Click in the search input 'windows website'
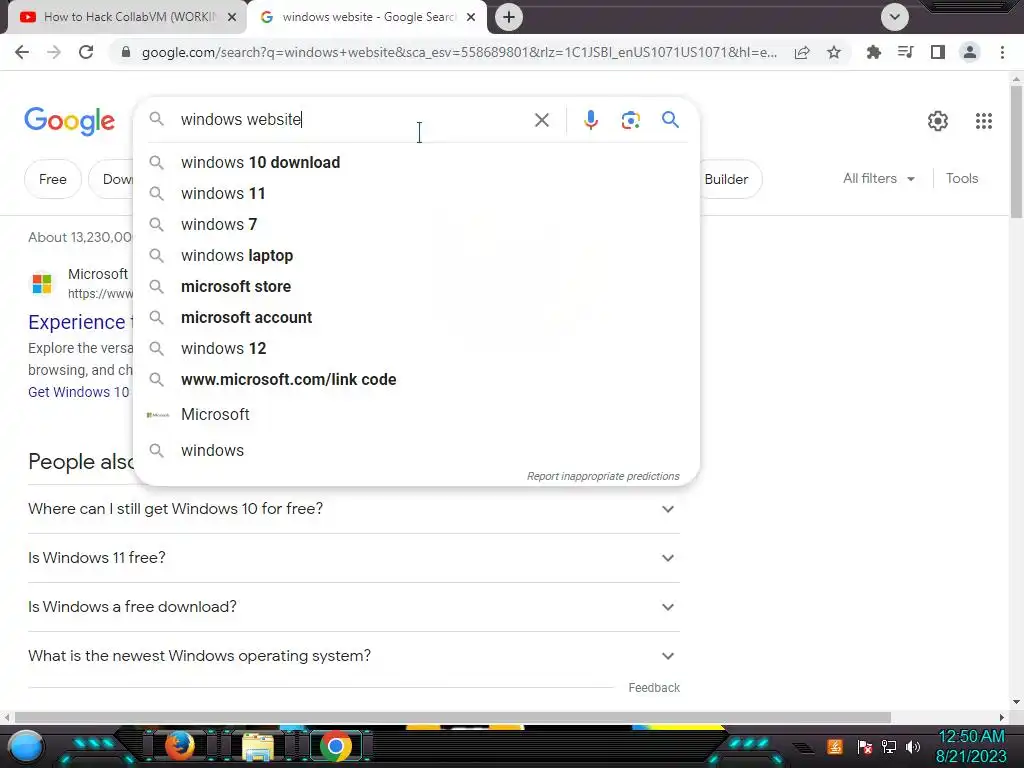The image size is (1024, 768). (x=353, y=120)
